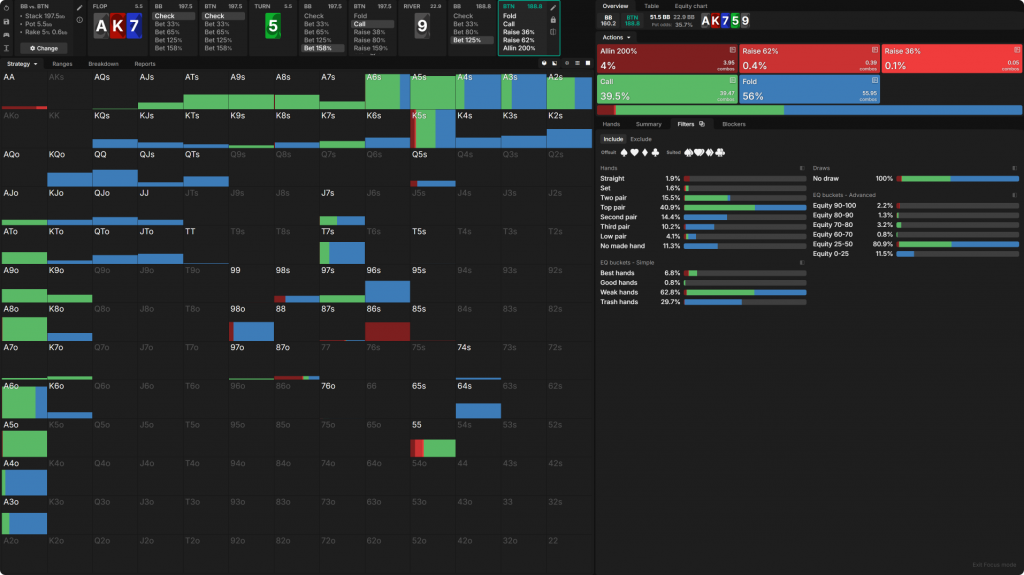
Task: Switch matrix to the solid square layout icon
Action: click(x=588, y=63)
